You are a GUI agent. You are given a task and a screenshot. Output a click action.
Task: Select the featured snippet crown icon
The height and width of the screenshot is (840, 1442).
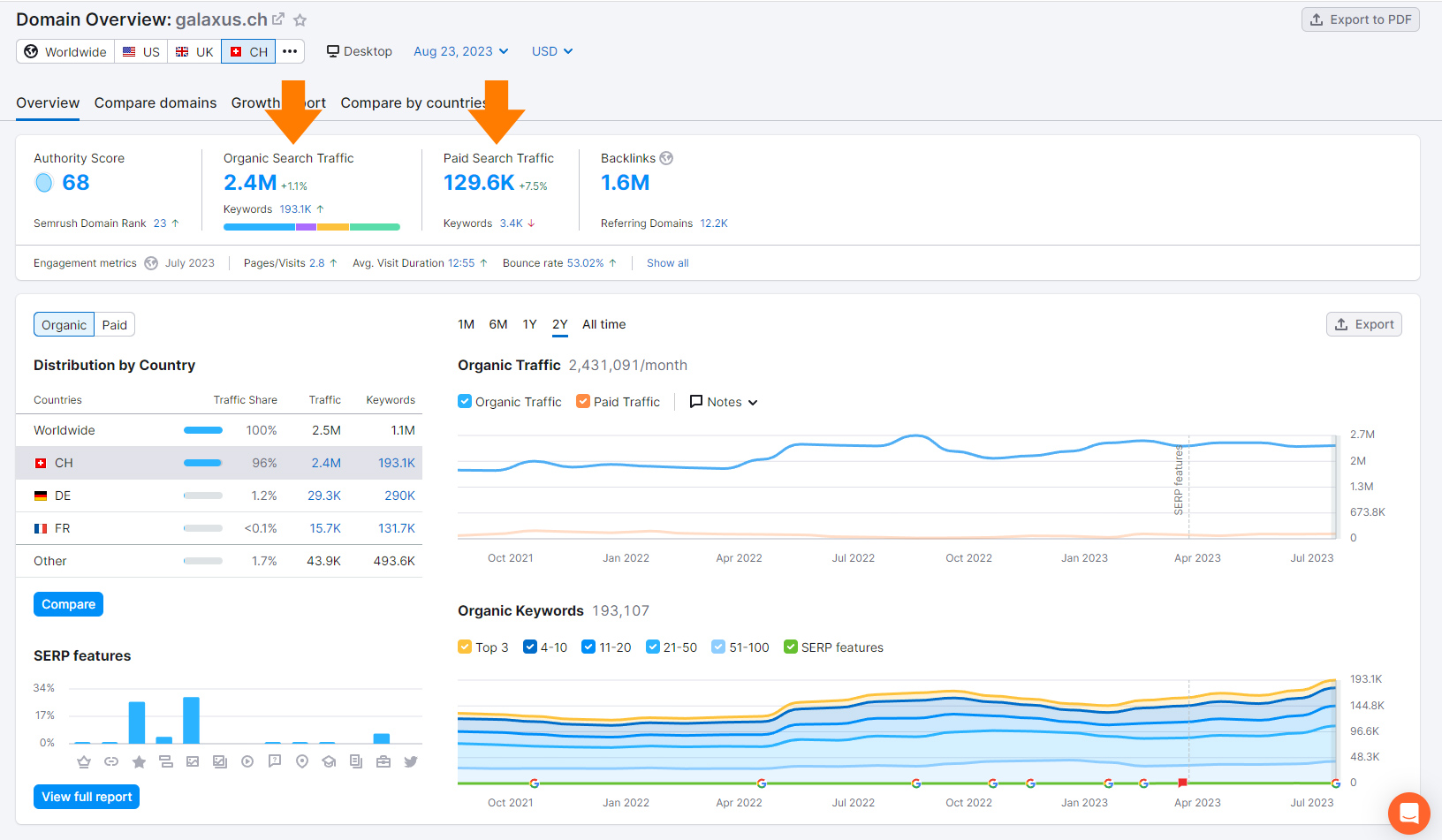point(84,761)
